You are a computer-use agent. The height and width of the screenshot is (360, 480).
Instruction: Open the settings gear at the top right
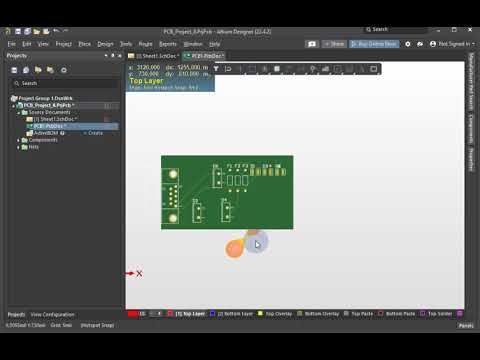pos(408,44)
